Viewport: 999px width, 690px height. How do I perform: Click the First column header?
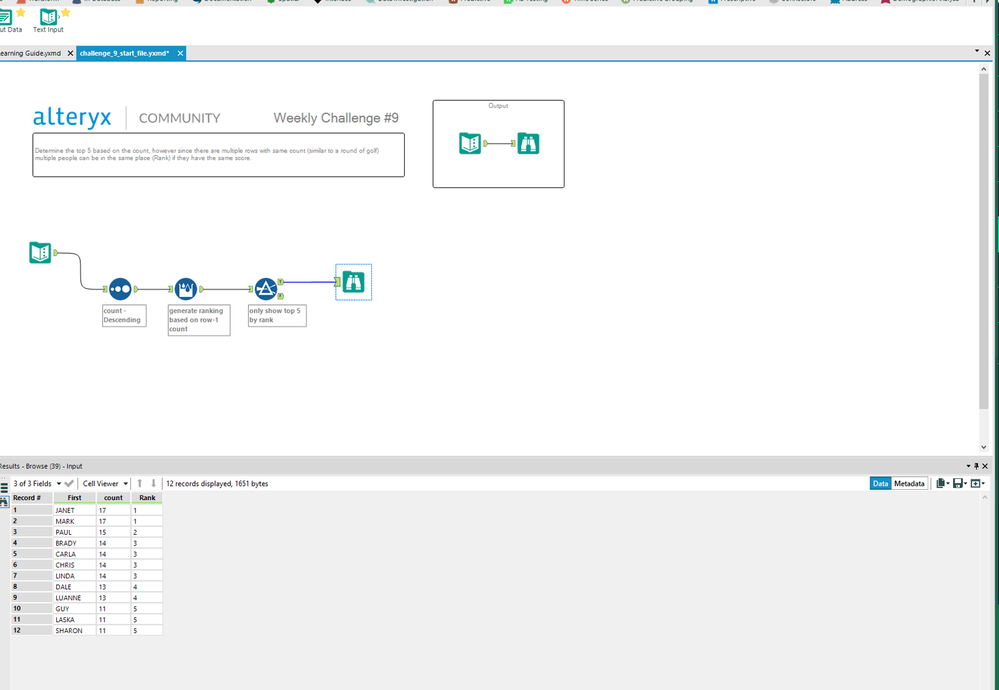click(75, 498)
